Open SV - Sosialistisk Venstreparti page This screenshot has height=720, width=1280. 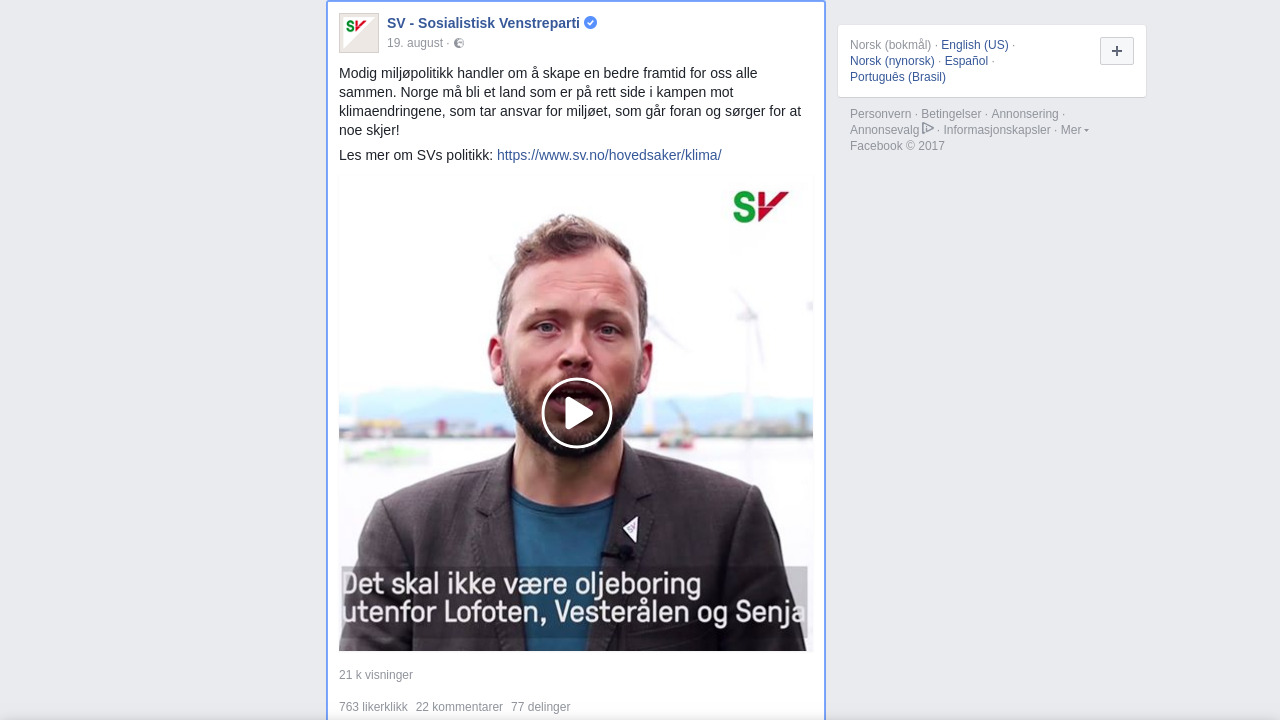(483, 23)
